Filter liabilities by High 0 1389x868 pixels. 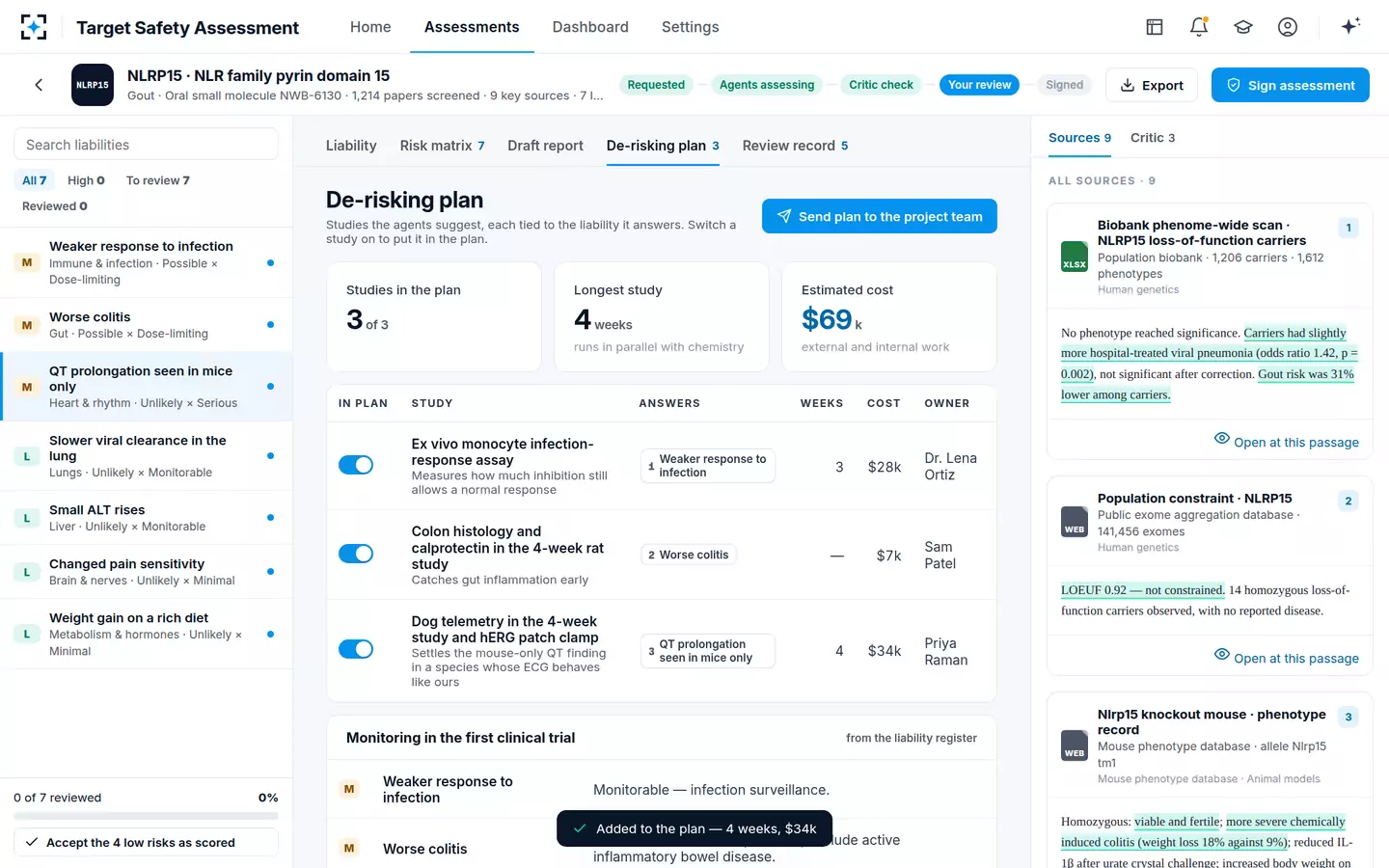point(86,180)
